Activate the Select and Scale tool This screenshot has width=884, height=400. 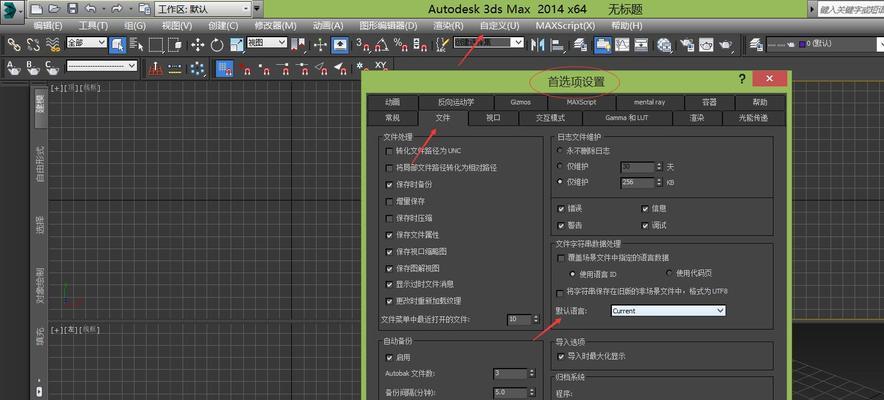click(237, 45)
